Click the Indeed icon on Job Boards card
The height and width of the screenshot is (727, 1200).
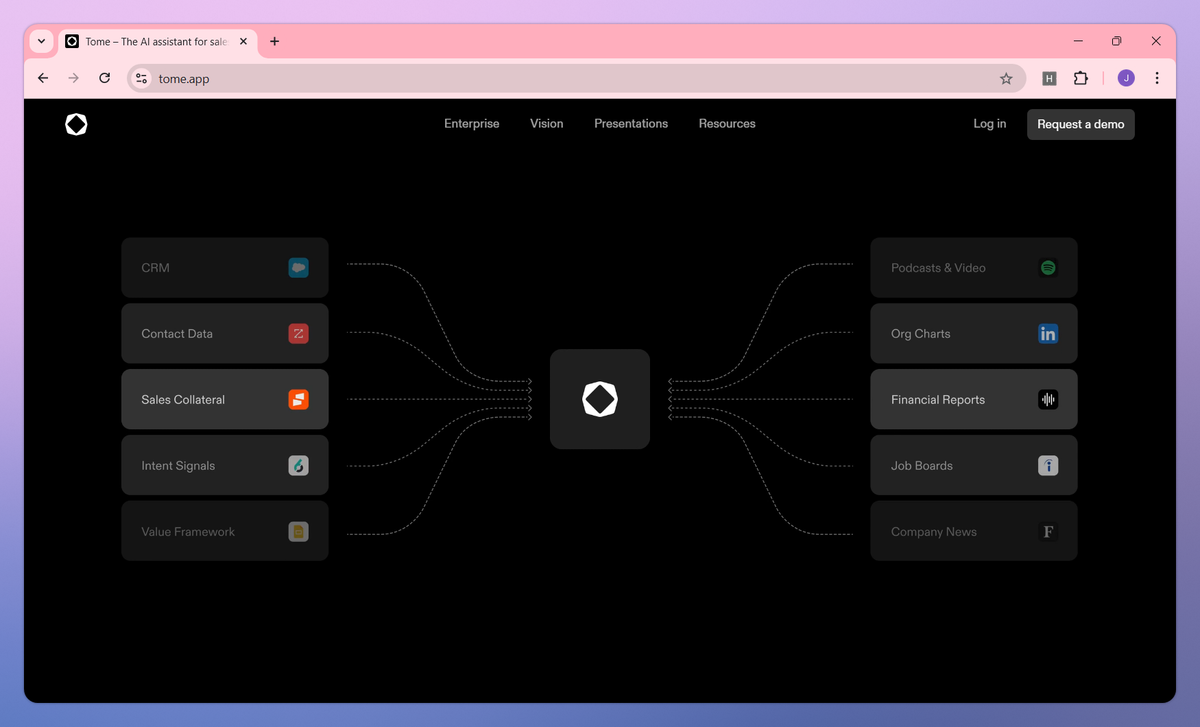pos(1047,465)
